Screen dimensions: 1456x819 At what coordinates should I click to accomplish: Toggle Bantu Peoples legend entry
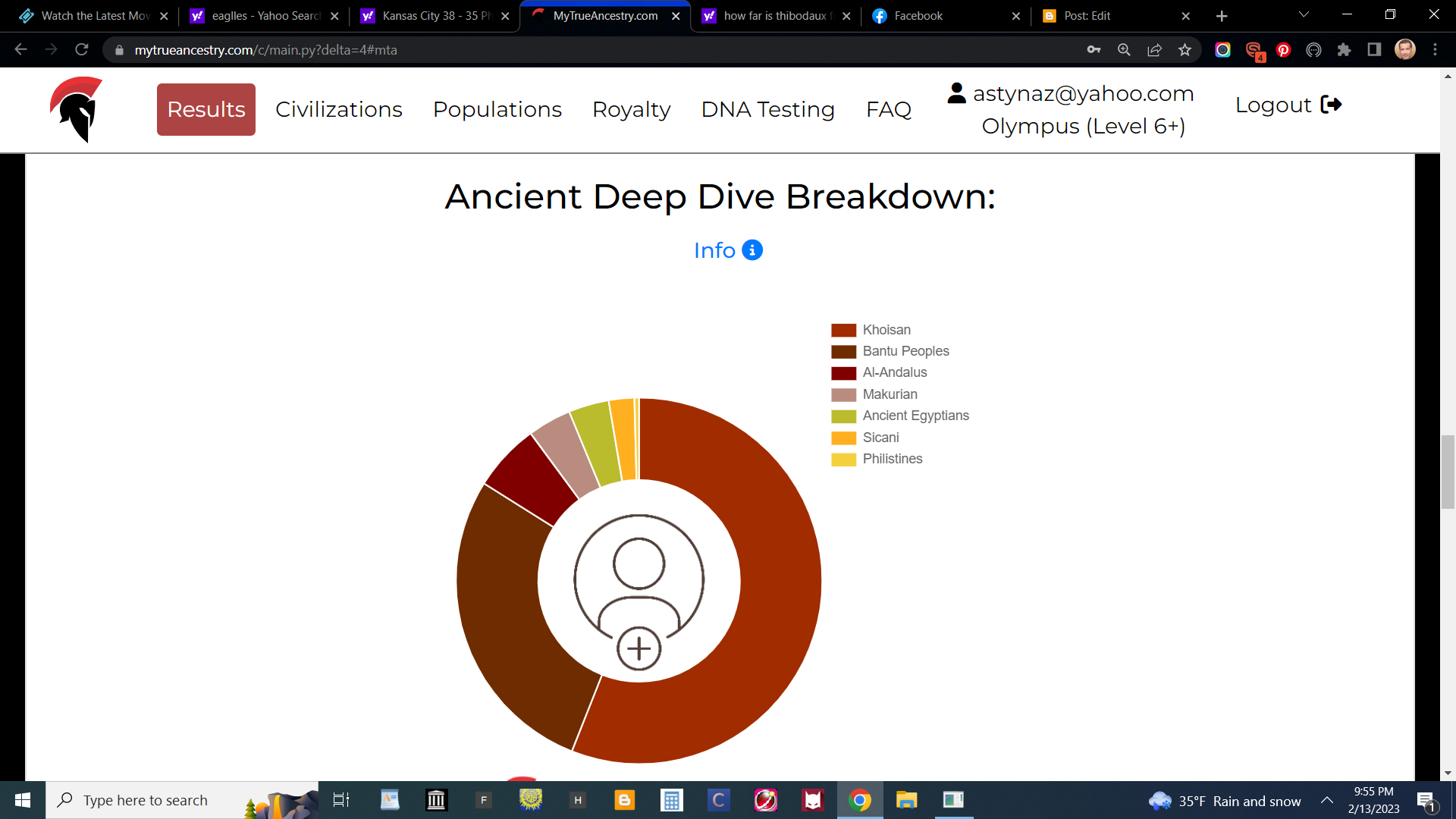[x=905, y=351]
